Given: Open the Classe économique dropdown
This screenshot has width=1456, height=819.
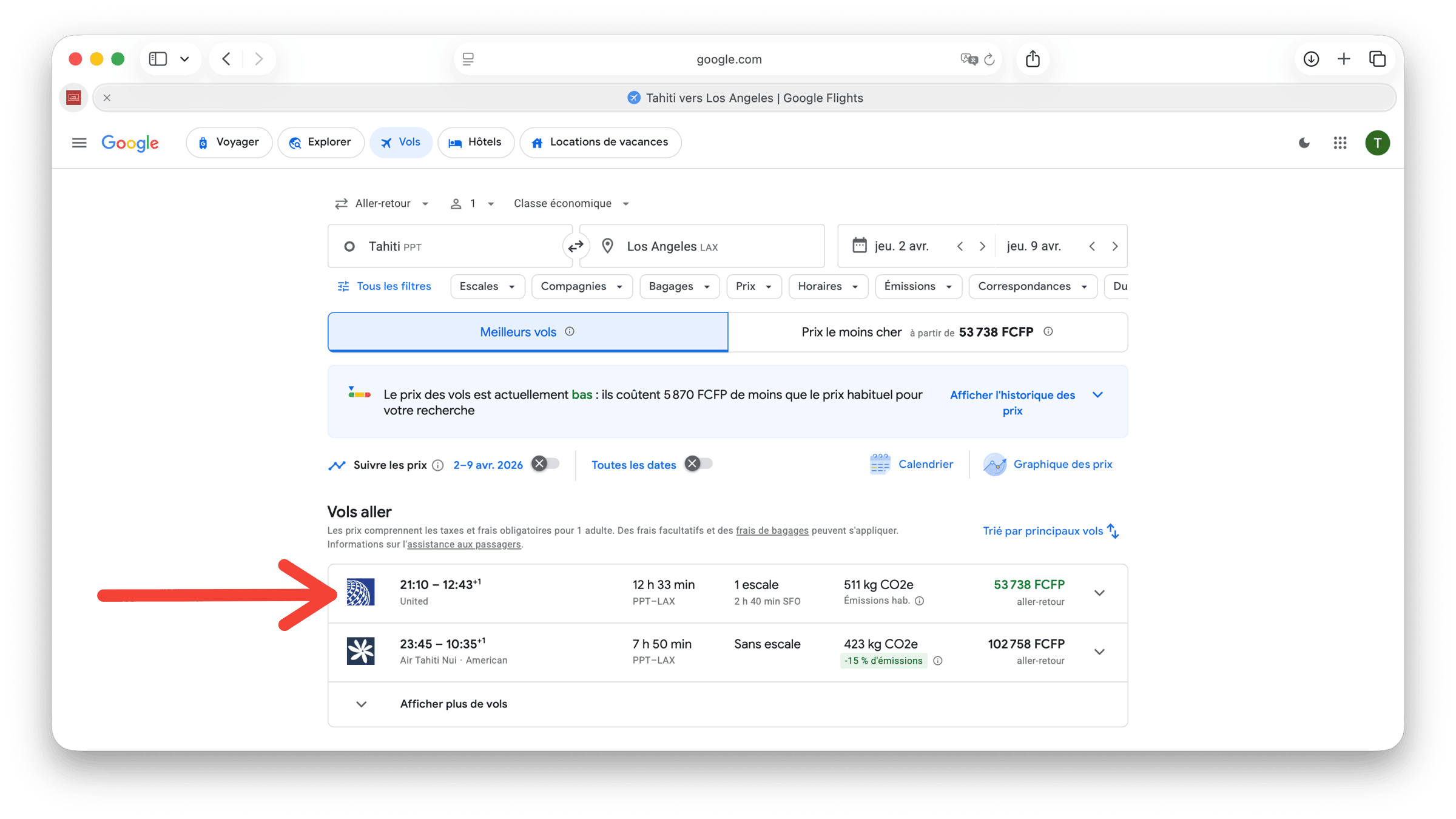Looking at the screenshot, I should [x=570, y=203].
